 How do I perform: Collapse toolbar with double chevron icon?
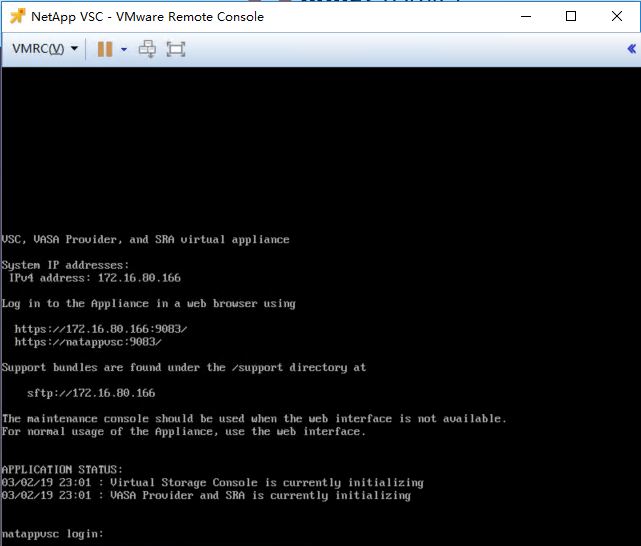tap(632, 49)
